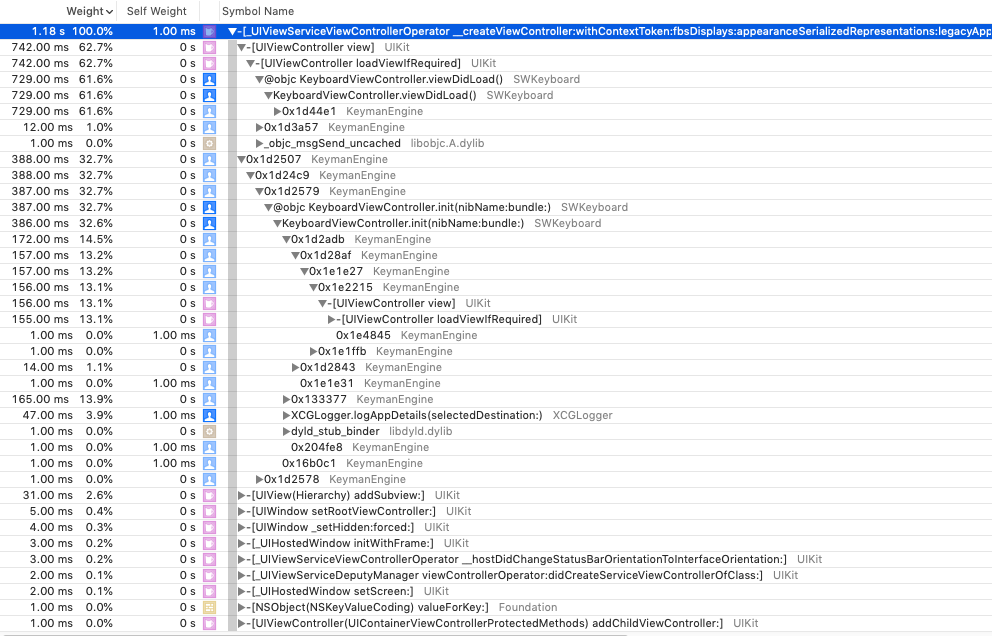The height and width of the screenshot is (636, 992).
Task: Collapse the 0x1d28af KeymanEngine node
Action: [x=295, y=255]
